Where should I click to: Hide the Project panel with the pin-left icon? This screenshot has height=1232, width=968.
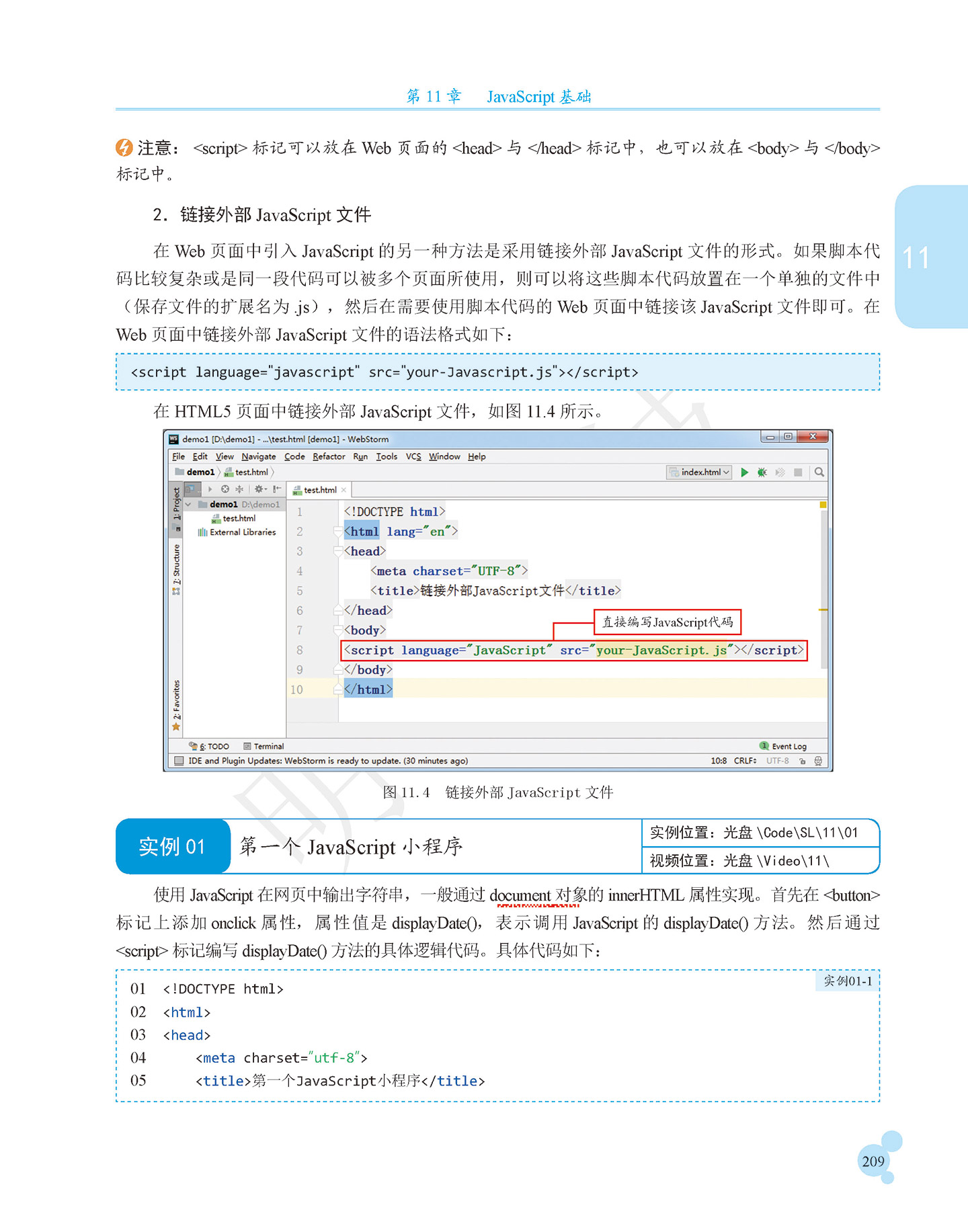pyautogui.click(x=277, y=489)
